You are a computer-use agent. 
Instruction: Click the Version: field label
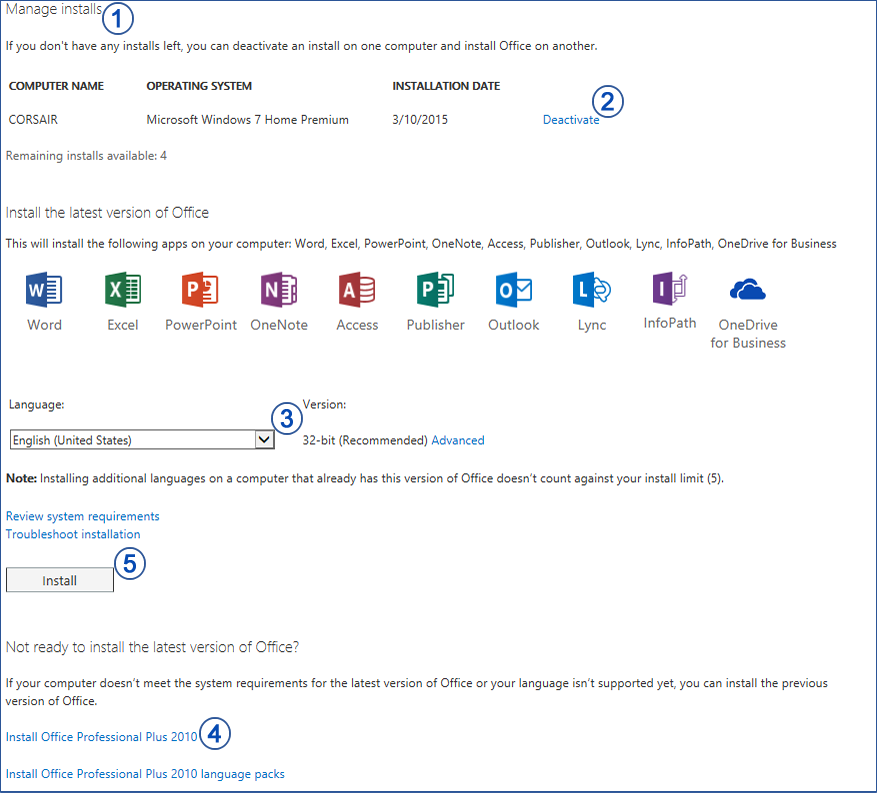pyautogui.click(x=324, y=404)
